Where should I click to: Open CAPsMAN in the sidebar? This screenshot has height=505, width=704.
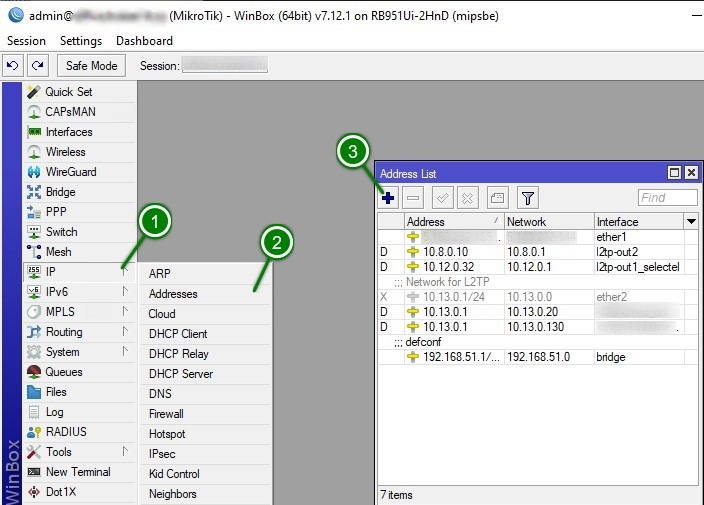point(70,112)
